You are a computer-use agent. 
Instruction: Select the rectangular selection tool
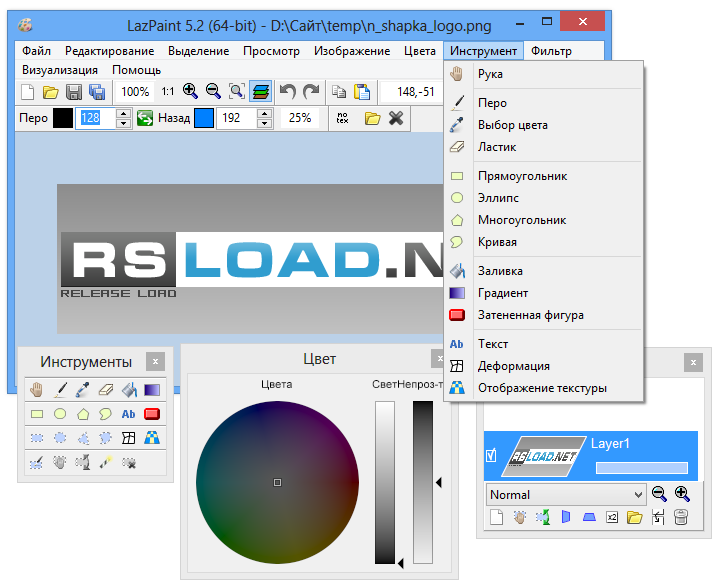coord(37,438)
